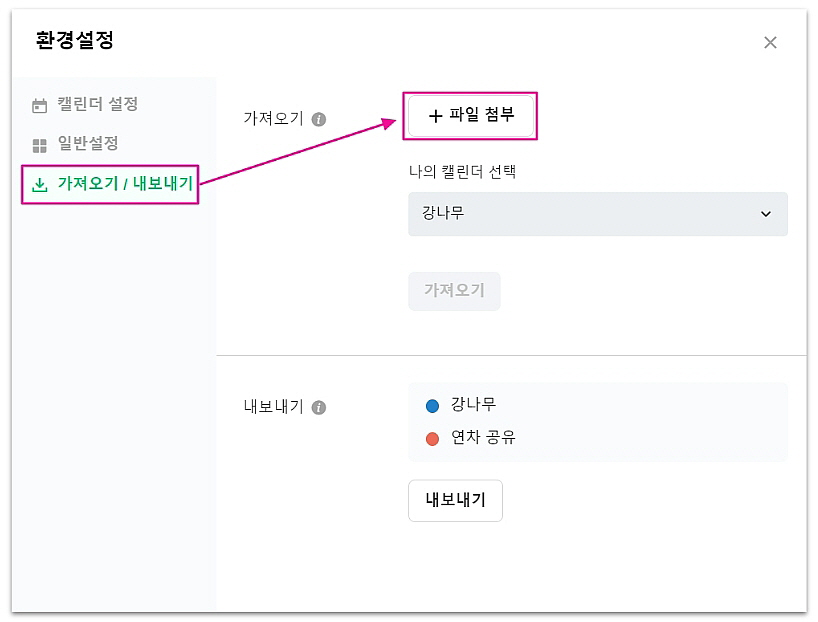Expand the calendar dropdown chevron arrow

click(766, 214)
